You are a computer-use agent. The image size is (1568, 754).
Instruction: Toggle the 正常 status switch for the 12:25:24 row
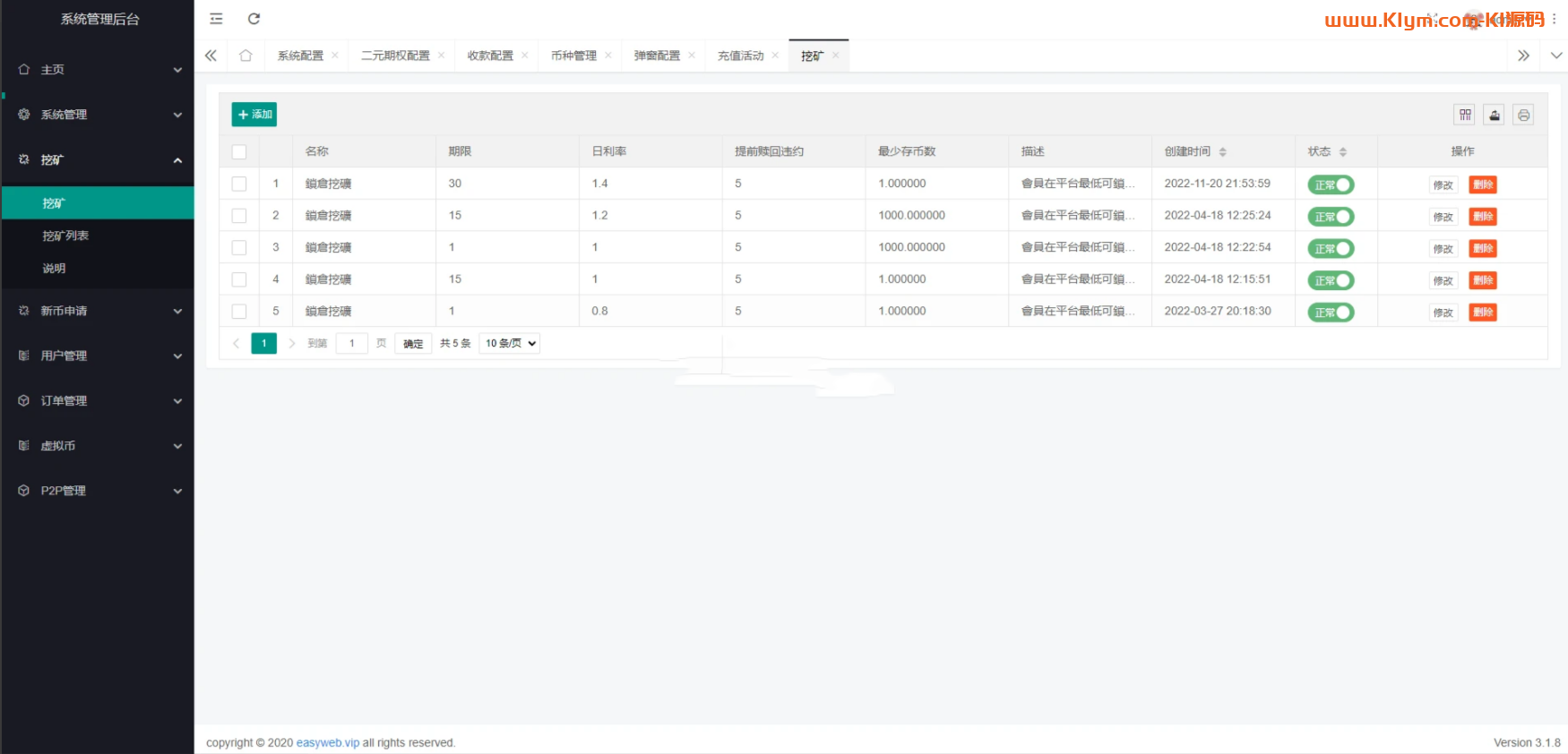[x=1331, y=217]
